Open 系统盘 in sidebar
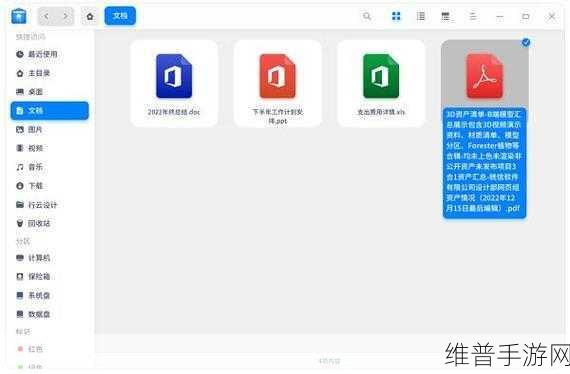This screenshot has width=570, height=374. pyautogui.click(x=50, y=295)
